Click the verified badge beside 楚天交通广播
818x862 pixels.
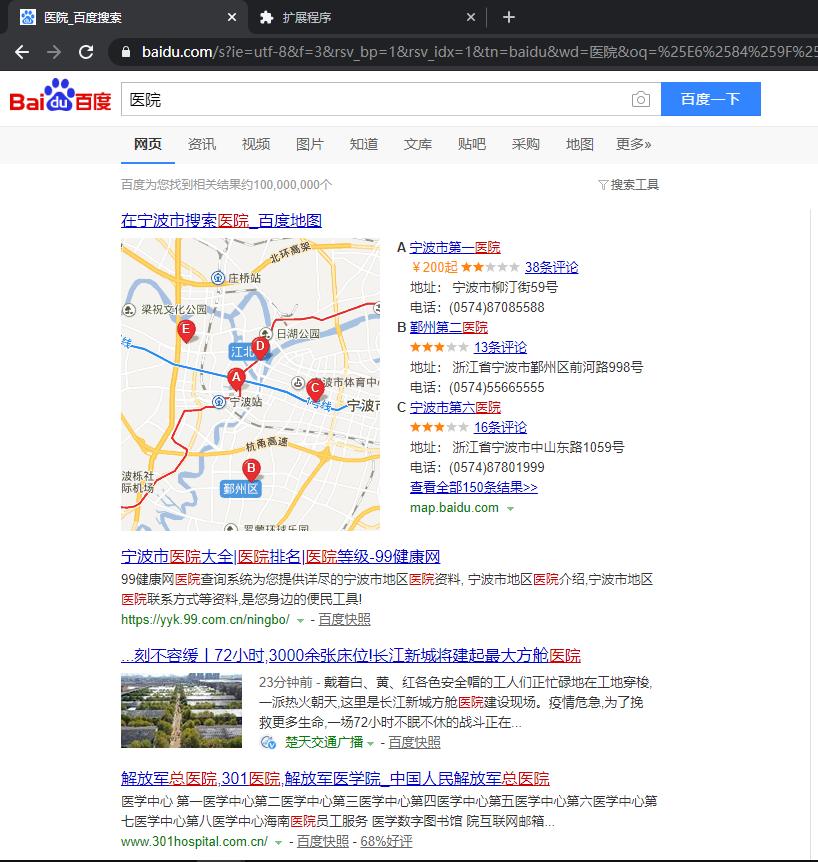tap(266, 742)
